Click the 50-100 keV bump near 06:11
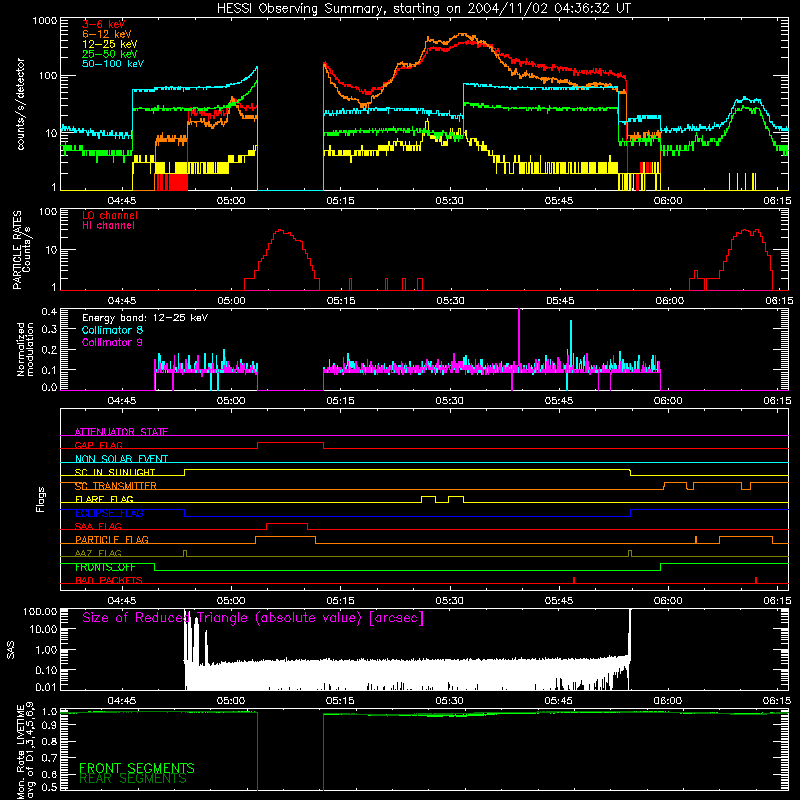Viewport: 800px width, 800px height. (746, 98)
